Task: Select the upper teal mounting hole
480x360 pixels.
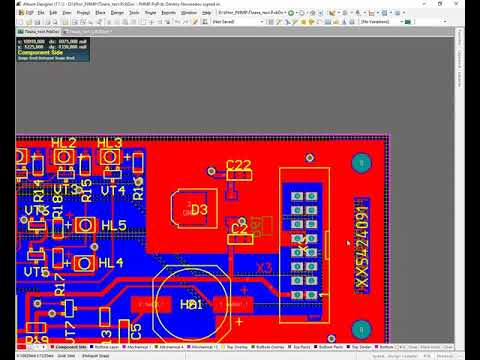Action: click(x=362, y=163)
